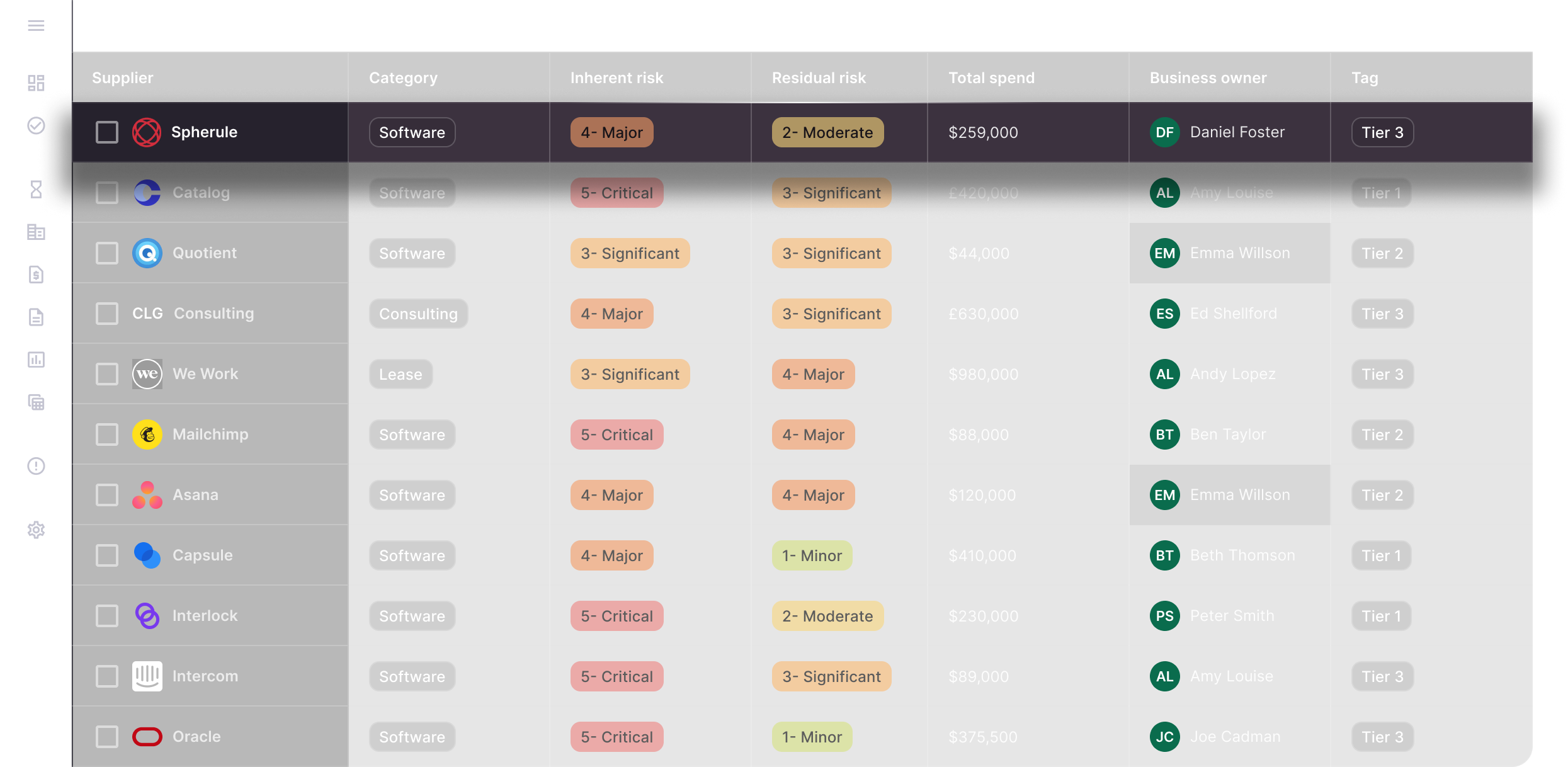Click Emma Willson in the Asana row
Viewport: 1568px width, 767px height.
(x=1240, y=495)
